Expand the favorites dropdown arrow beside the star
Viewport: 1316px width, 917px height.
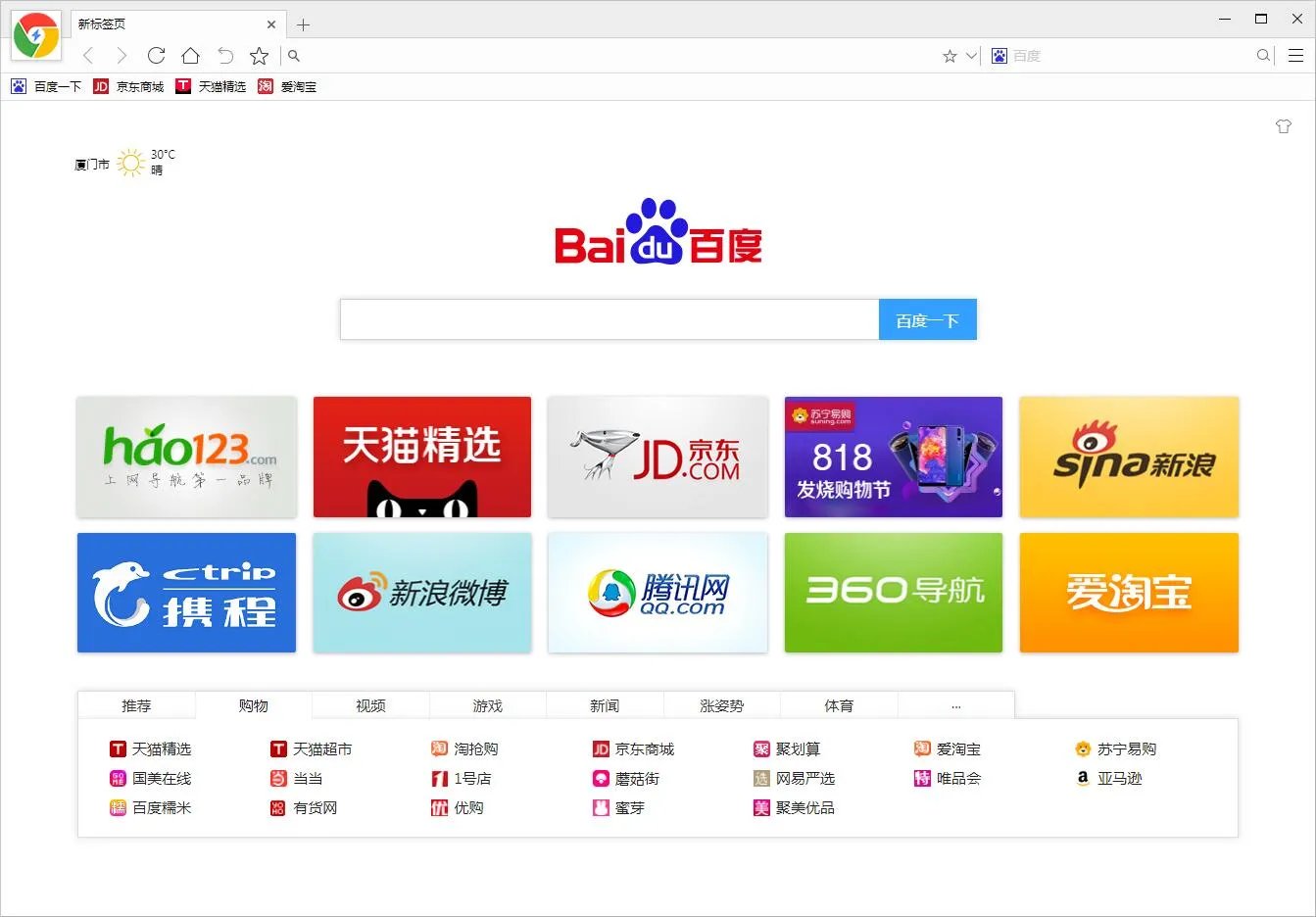tap(969, 56)
